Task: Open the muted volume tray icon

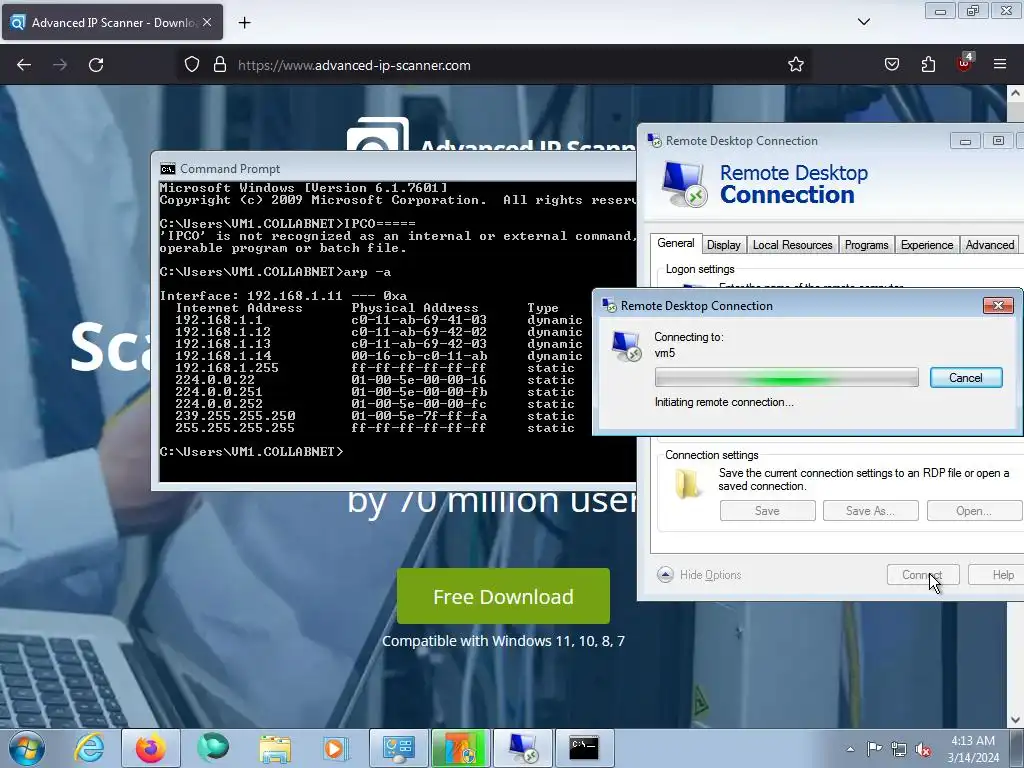Action: click(x=923, y=749)
